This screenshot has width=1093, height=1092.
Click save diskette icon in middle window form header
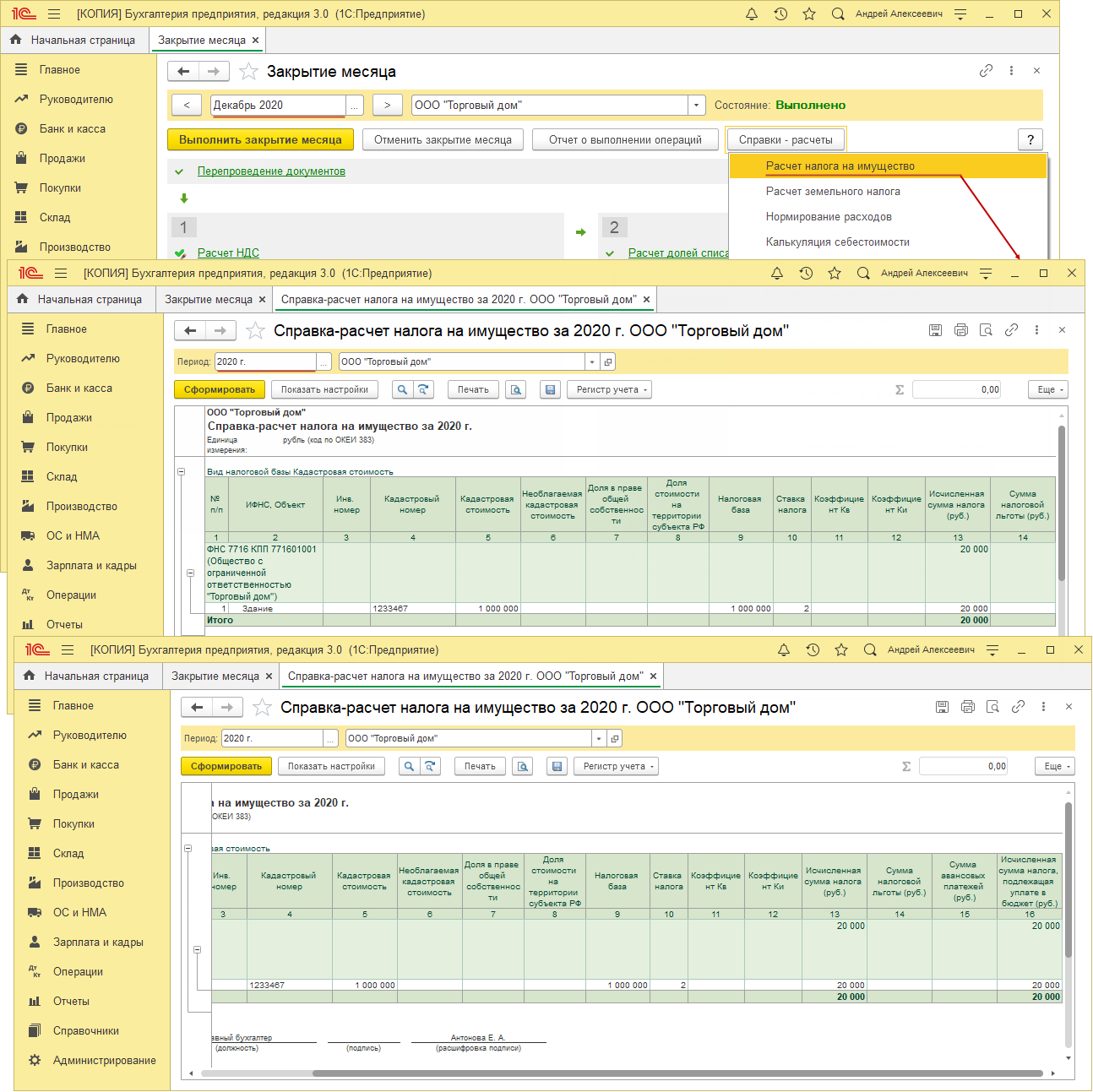click(x=935, y=330)
